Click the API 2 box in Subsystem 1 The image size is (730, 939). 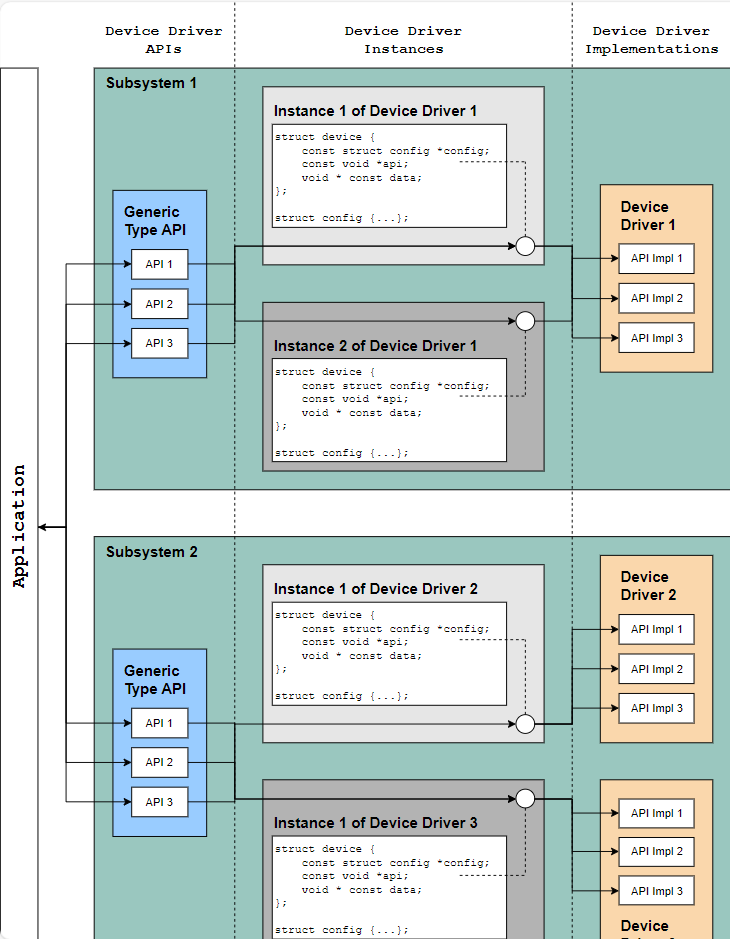pos(159,304)
